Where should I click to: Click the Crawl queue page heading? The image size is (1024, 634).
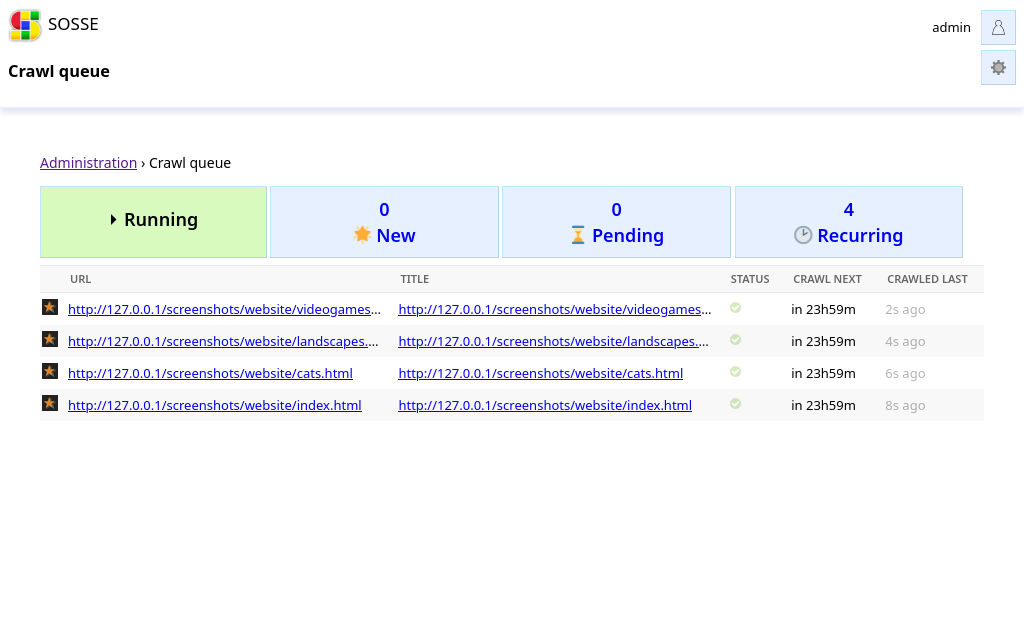59,71
